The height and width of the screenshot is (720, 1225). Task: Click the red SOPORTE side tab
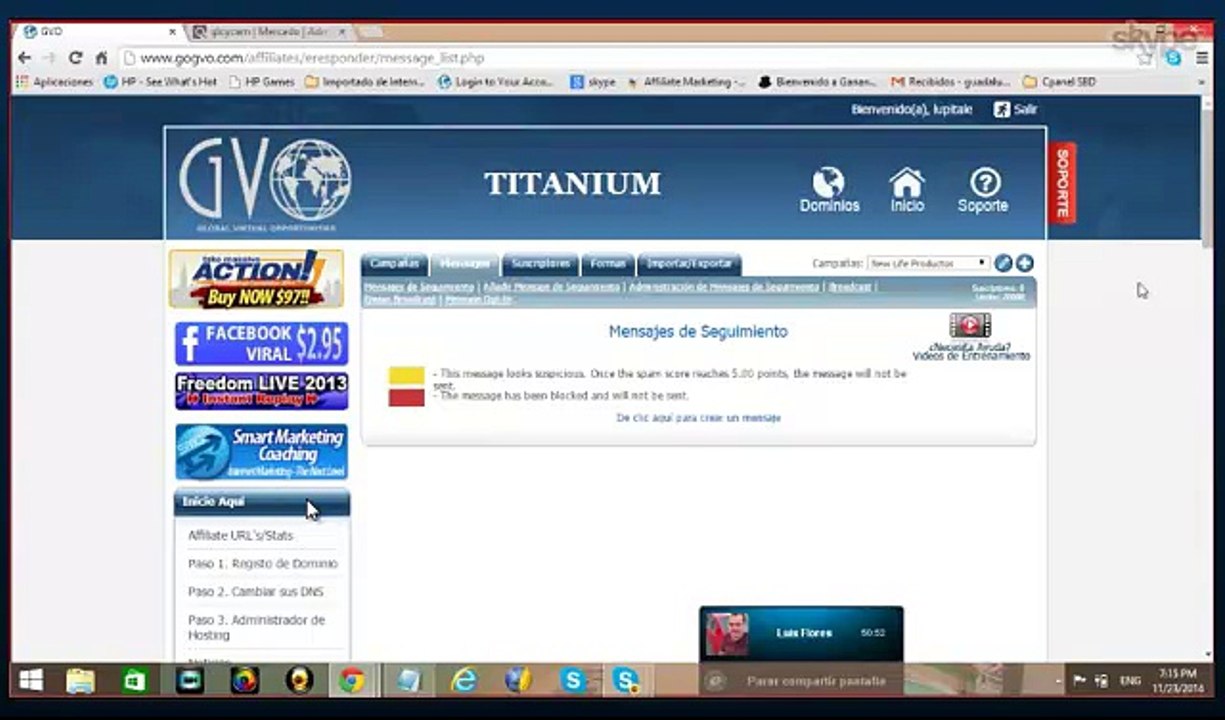click(x=1062, y=182)
